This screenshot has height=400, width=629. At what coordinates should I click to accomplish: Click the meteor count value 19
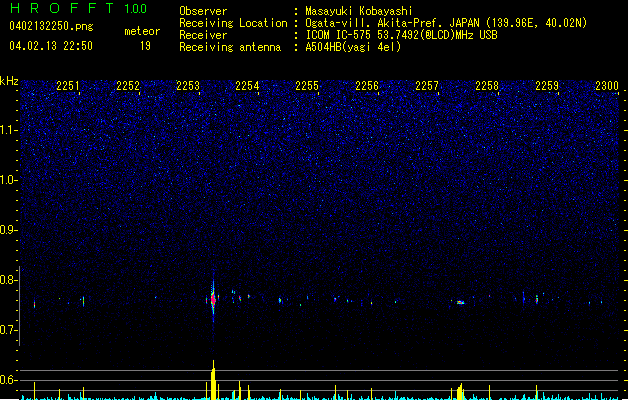tap(145, 46)
